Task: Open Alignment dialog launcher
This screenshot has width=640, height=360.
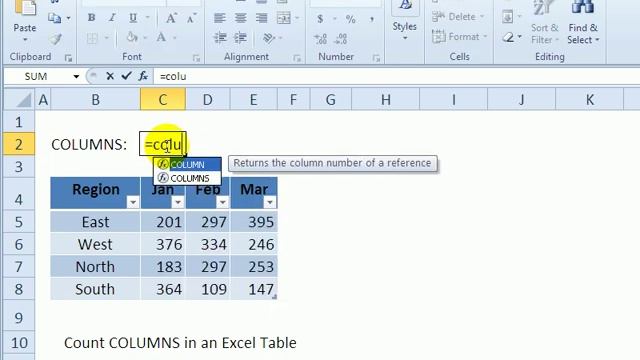Action: pos(297,58)
